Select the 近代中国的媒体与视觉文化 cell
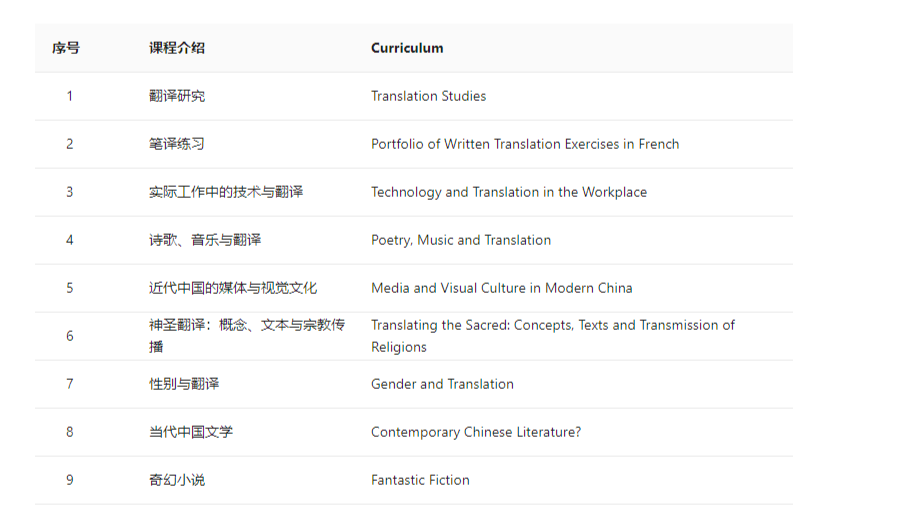911x510 pixels. pos(233,288)
